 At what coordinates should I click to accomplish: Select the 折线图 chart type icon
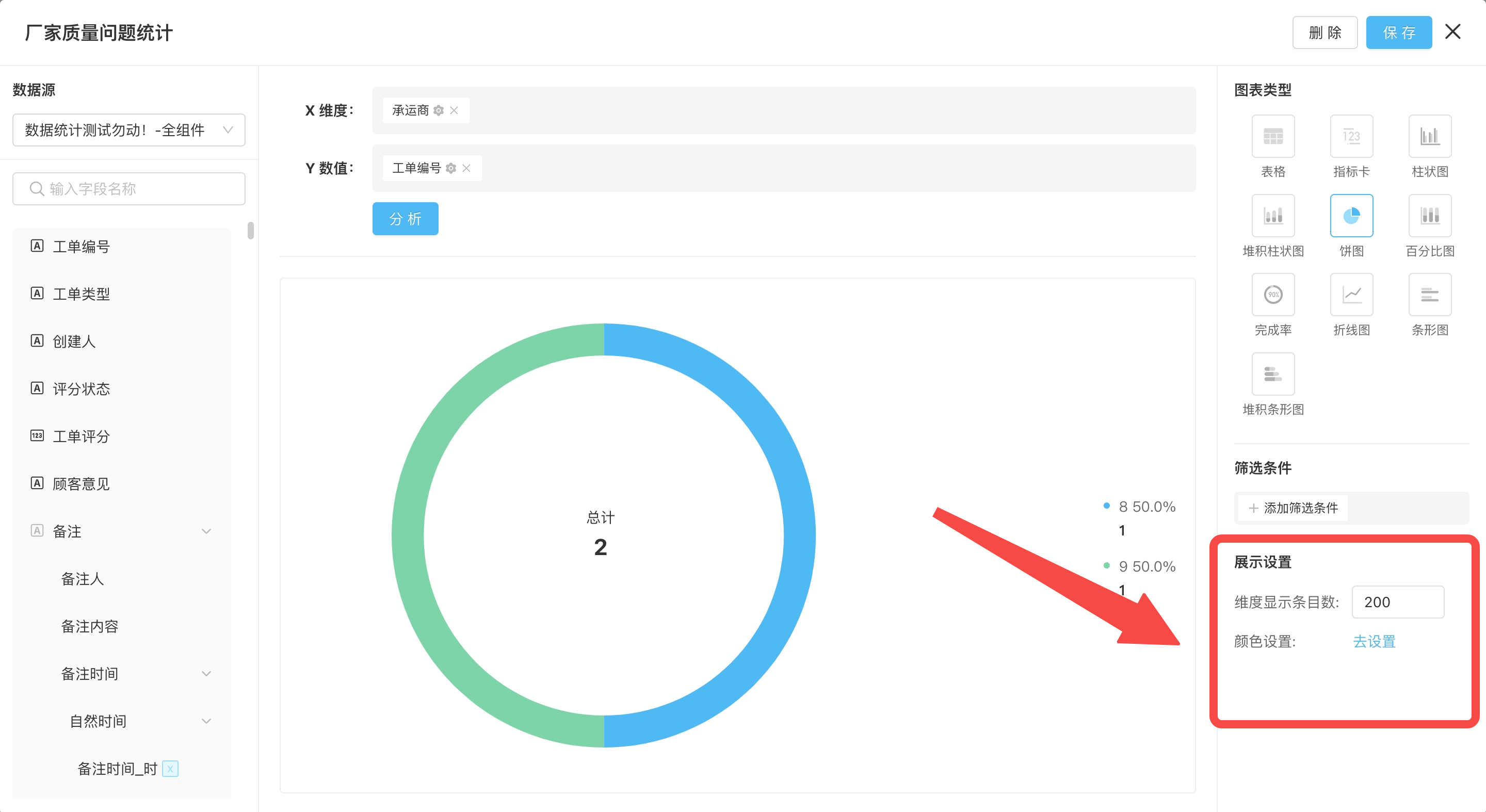tap(1351, 295)
